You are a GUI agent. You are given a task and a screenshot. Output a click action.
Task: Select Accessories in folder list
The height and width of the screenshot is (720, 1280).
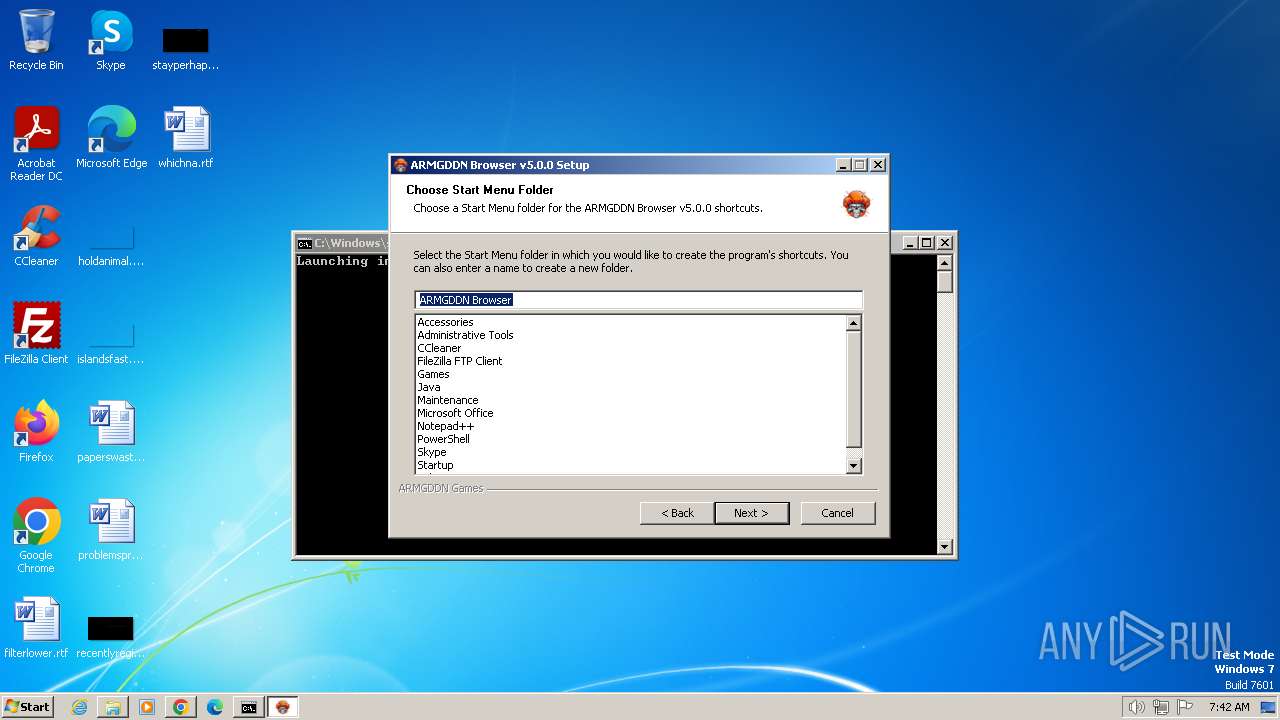445,322
